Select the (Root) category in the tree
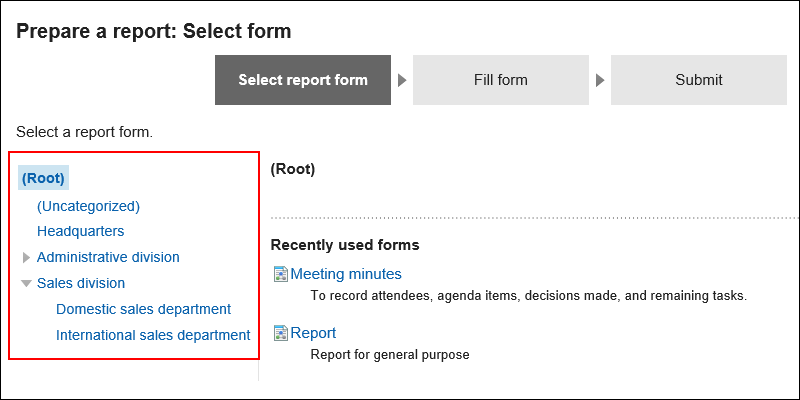The image size is (800, 400). coord(43,179)
